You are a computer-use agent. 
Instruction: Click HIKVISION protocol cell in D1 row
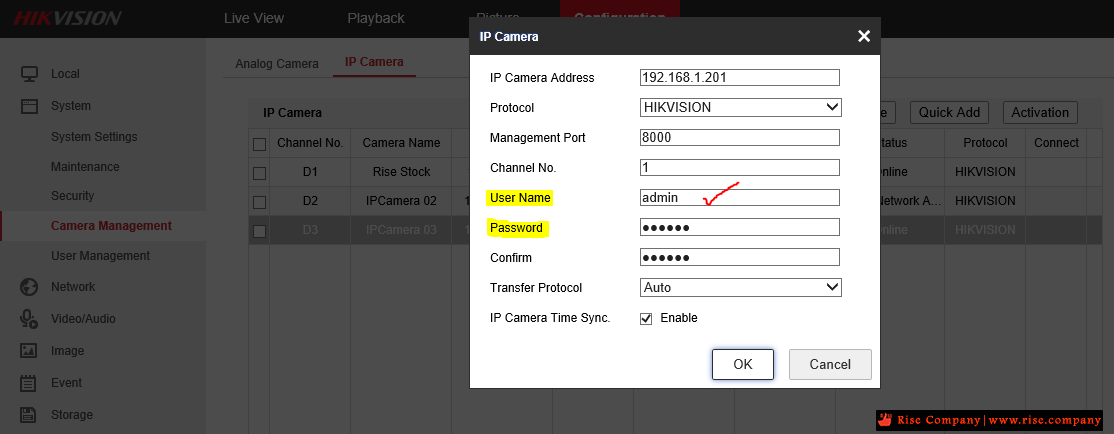pyautogui.click(x=985, y=172)
